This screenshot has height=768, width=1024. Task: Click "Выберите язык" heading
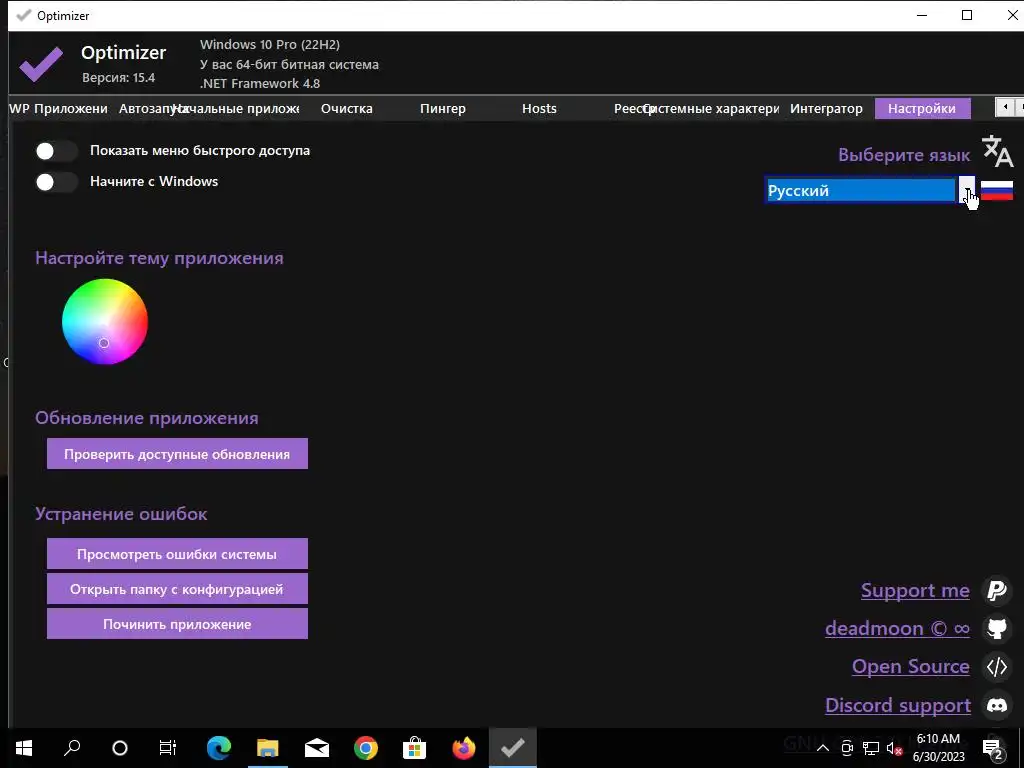904,155
